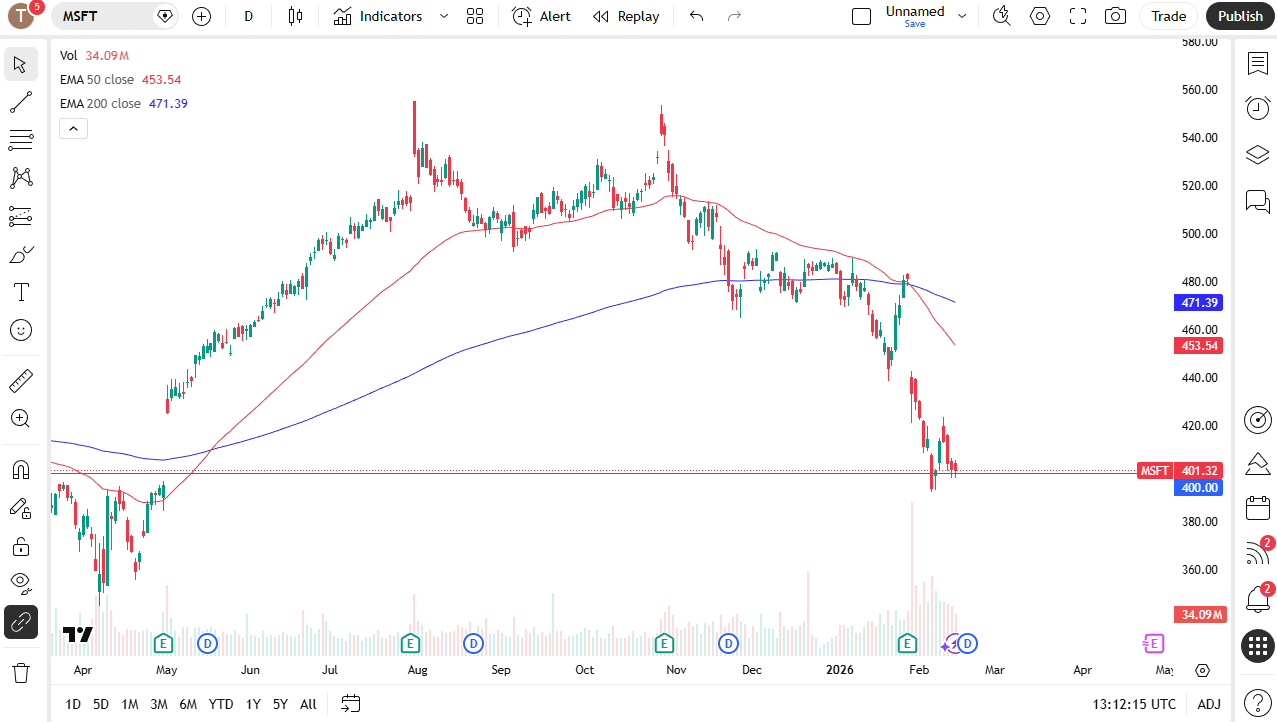Open the MSFT symbol search field
The width and height of the screenshot is (1277, 722).
115,16
